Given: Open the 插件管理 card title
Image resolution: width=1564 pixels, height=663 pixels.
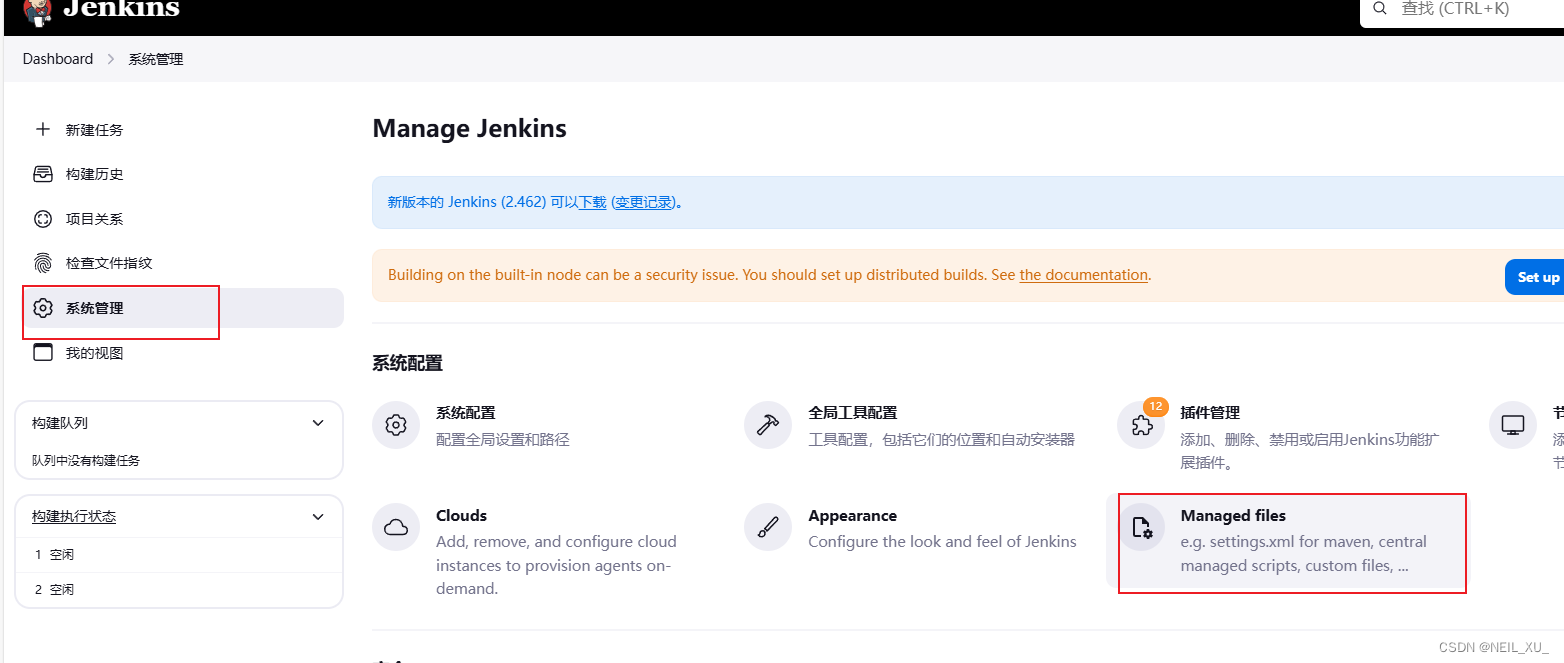Looking at the screenshot, I should [x=1210, y=413].
